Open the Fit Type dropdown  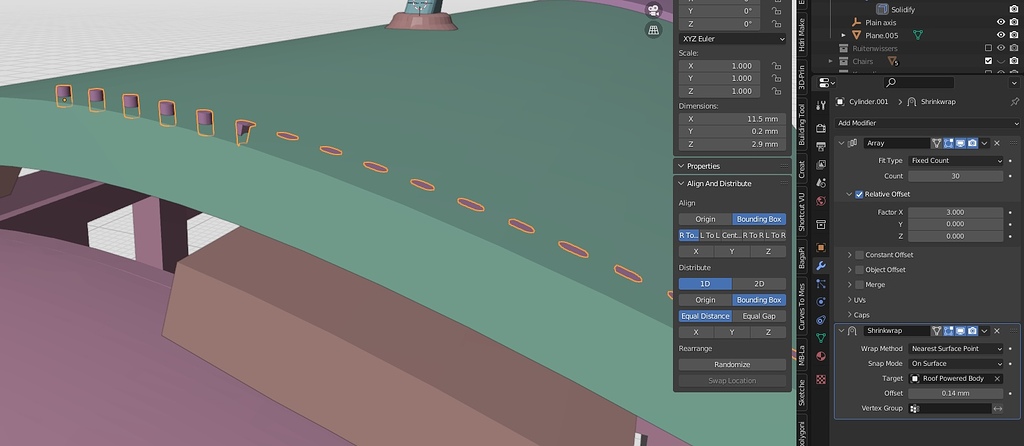[955, 161]
